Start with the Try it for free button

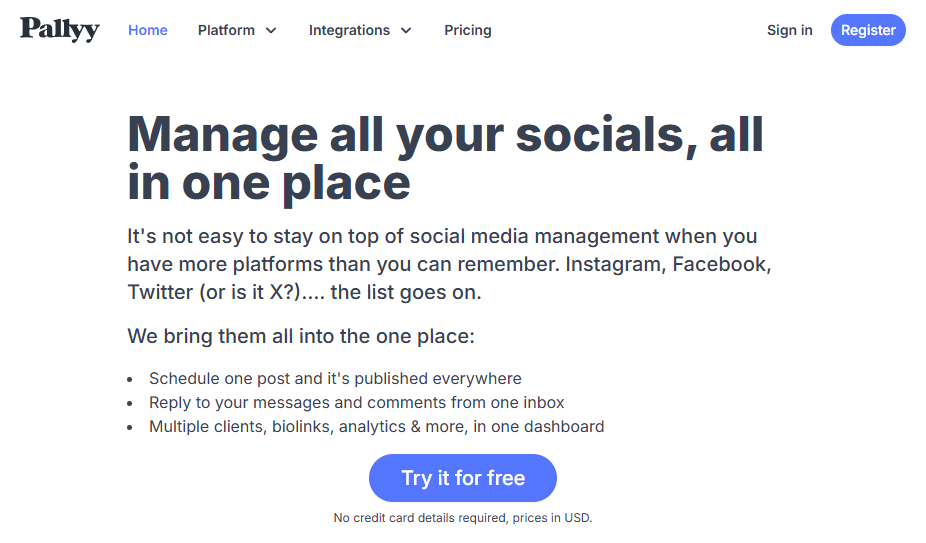click(463, 478)
